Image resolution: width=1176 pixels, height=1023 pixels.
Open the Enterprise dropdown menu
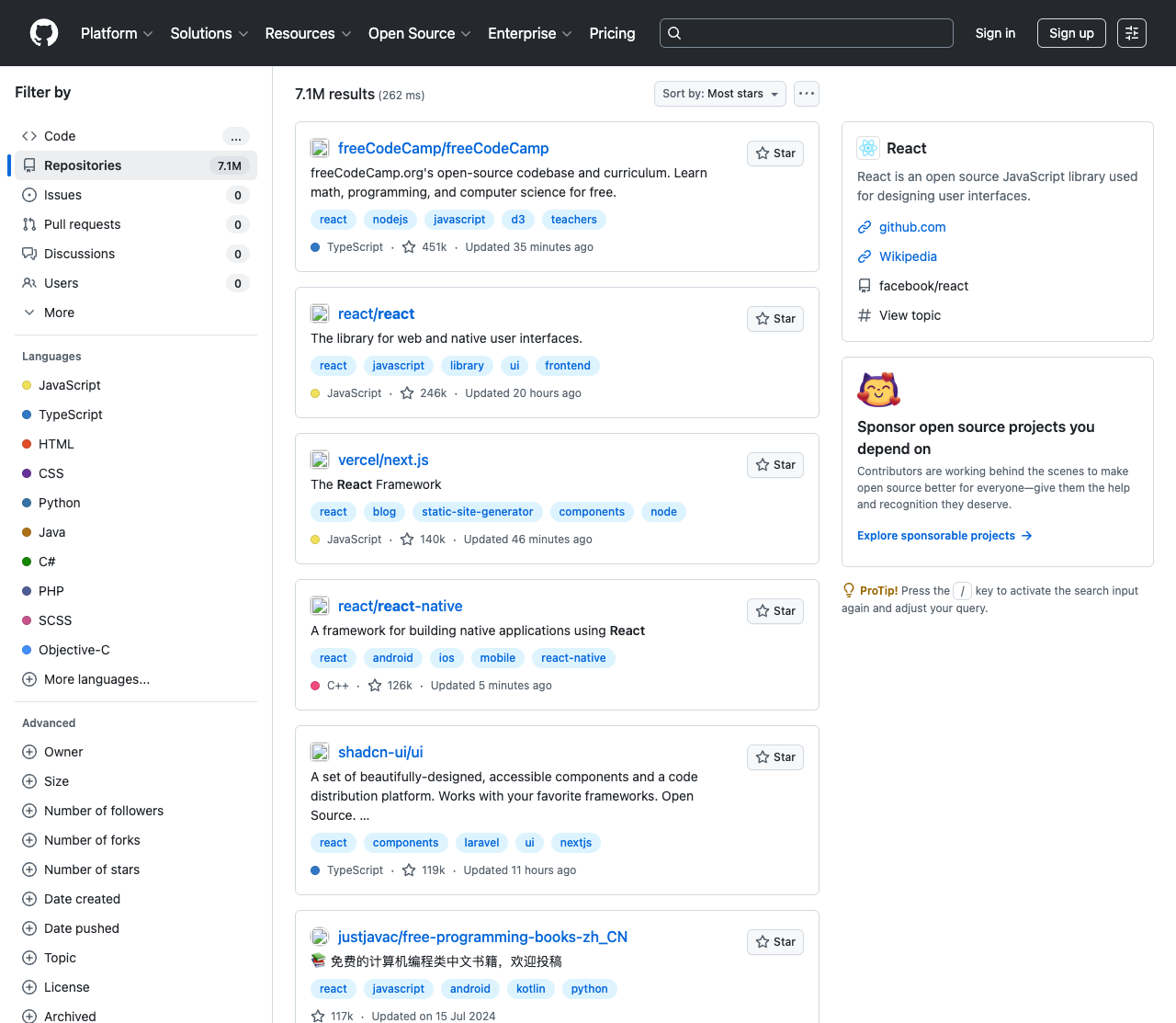[530, 33]
